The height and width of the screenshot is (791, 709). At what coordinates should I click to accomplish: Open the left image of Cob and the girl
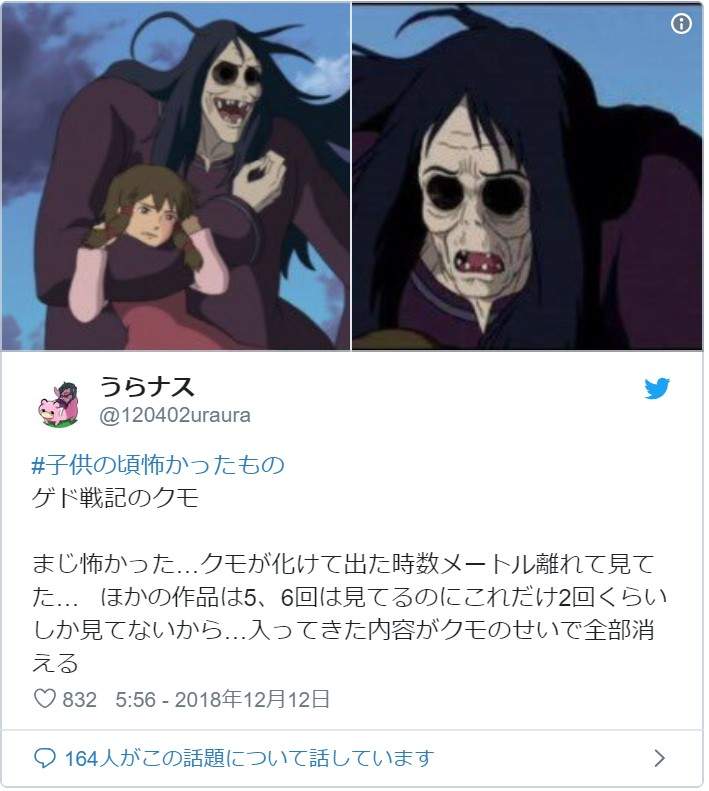click(176, 176)
